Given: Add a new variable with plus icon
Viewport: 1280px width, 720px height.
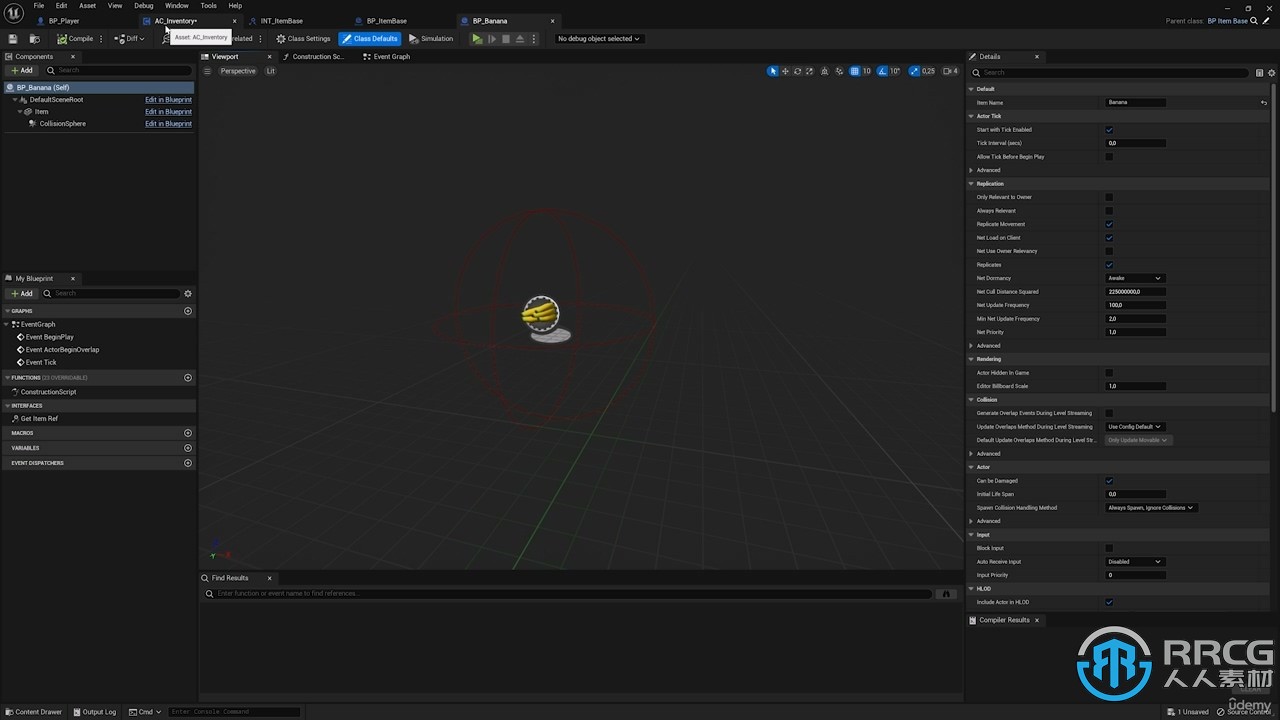Looking at the screenshot, I should (x=188, y=448).
